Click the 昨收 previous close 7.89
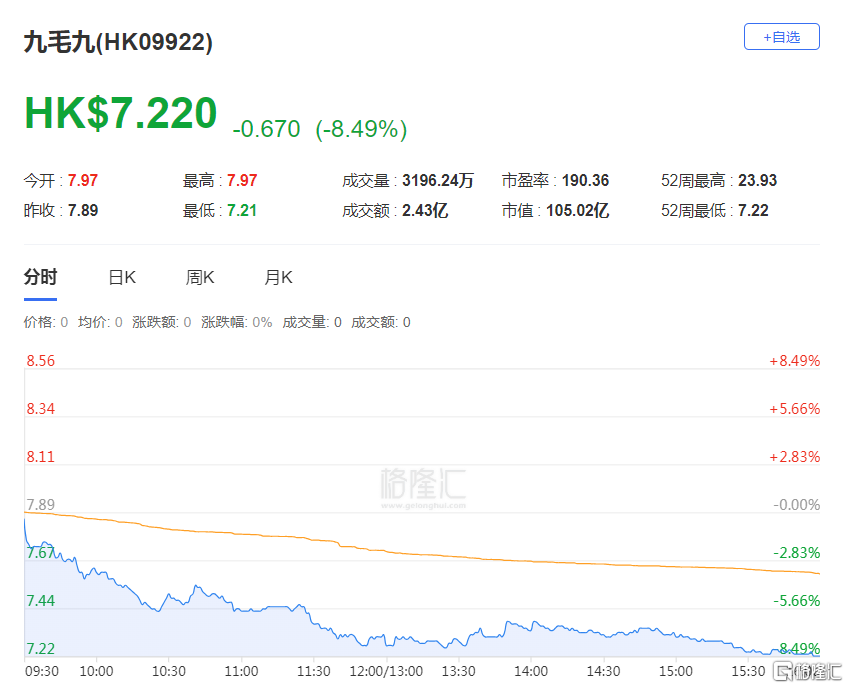The width and height of the screenshot is (848, 688). (83, 210)
